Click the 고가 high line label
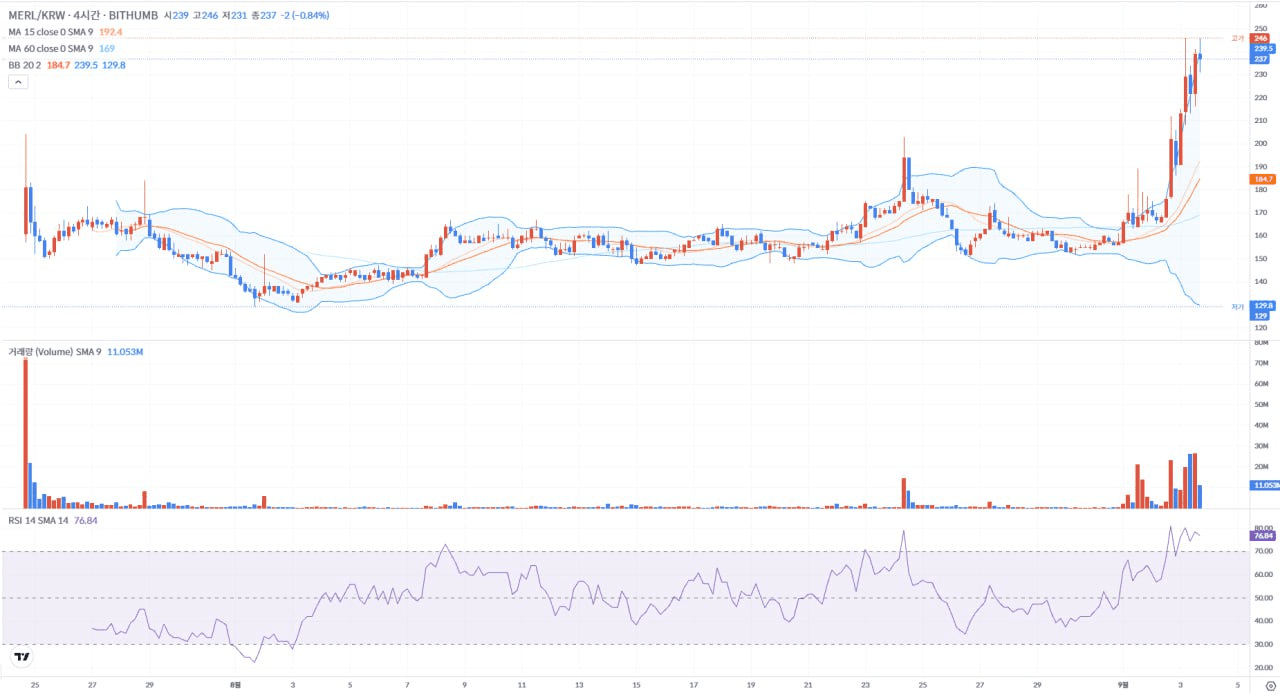 point(1238,38)
